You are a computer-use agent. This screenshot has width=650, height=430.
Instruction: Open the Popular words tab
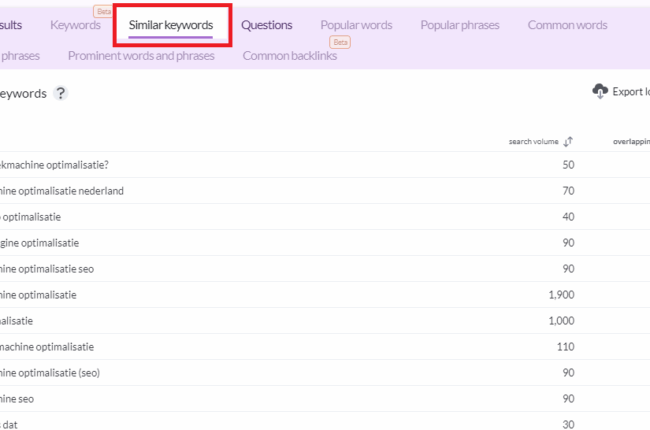[356, 25]
